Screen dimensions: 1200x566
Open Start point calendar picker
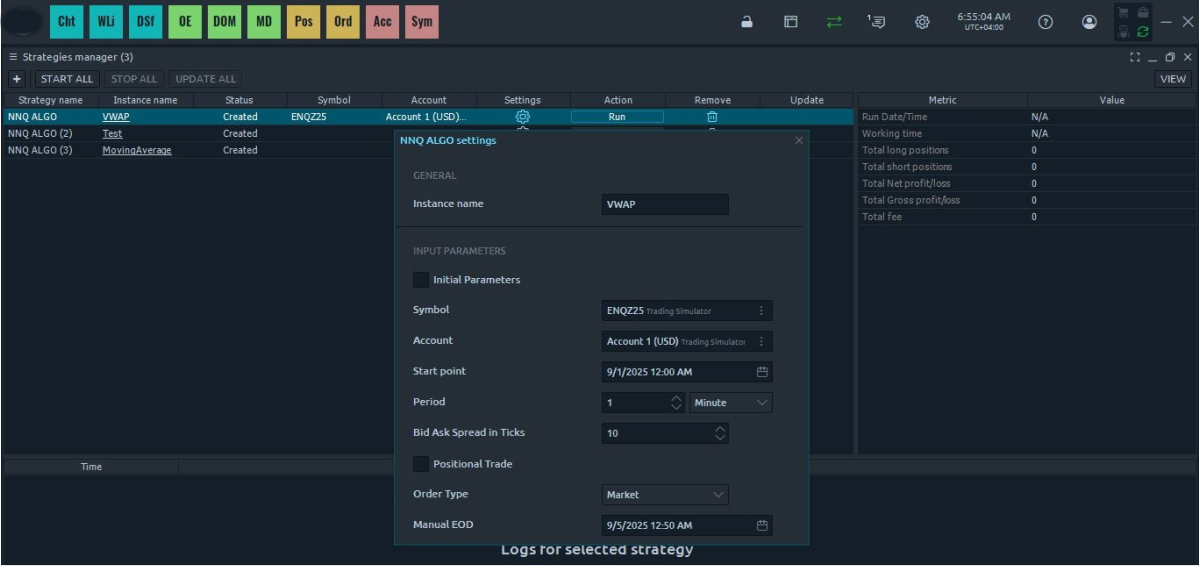761,372
